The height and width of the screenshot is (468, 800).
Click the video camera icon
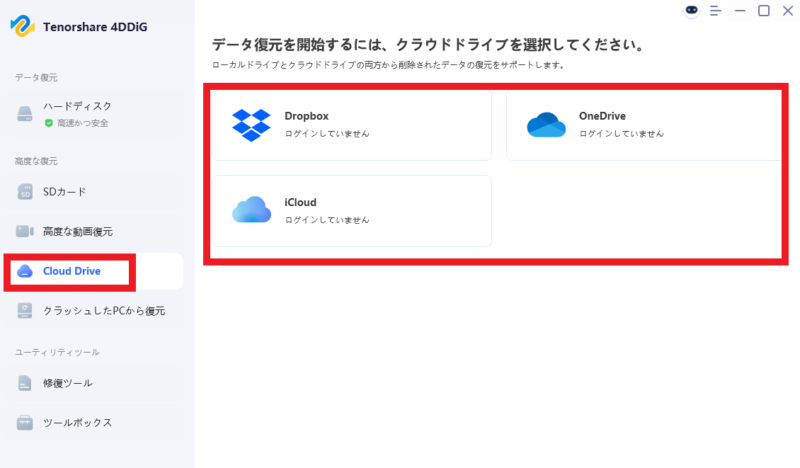click(x=24, y=231)
